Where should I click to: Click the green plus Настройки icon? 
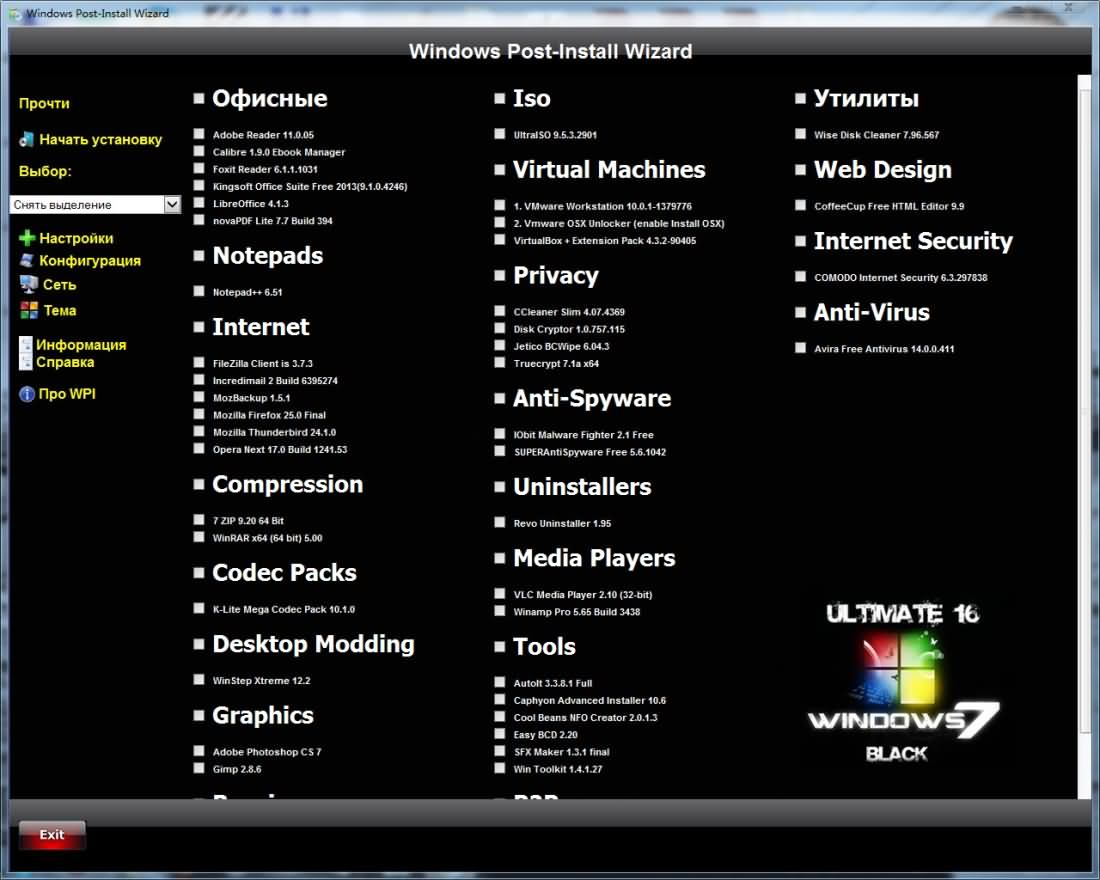tap(27, 239)
